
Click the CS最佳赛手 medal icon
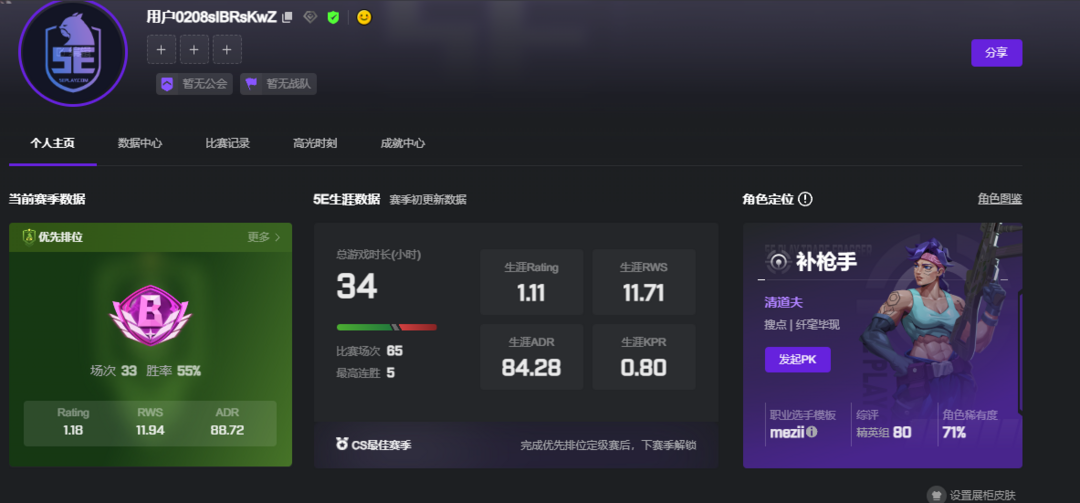pos(342,444)
